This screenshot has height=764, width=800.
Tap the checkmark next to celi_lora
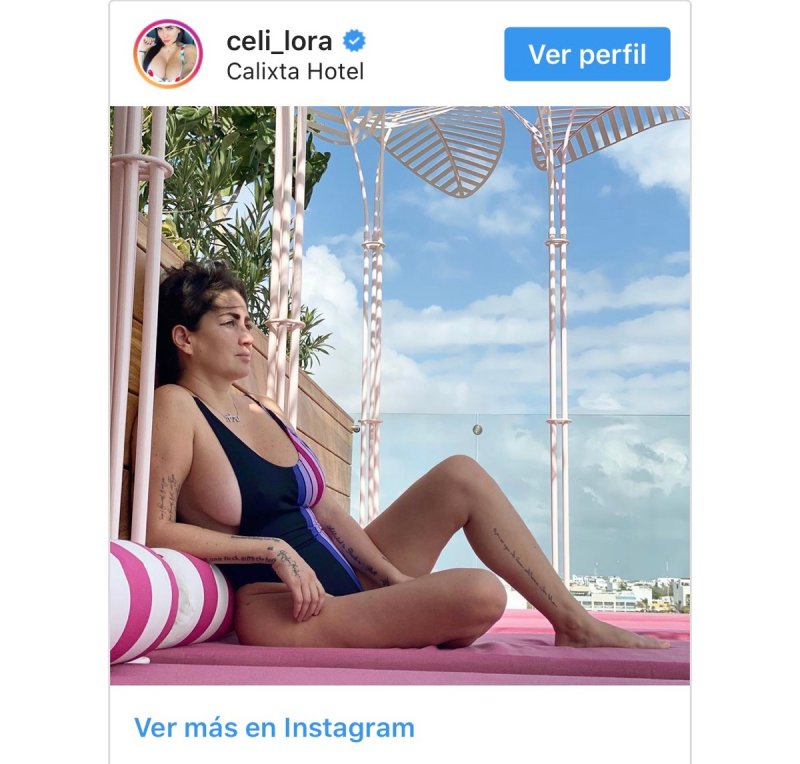tap(354, 41)
